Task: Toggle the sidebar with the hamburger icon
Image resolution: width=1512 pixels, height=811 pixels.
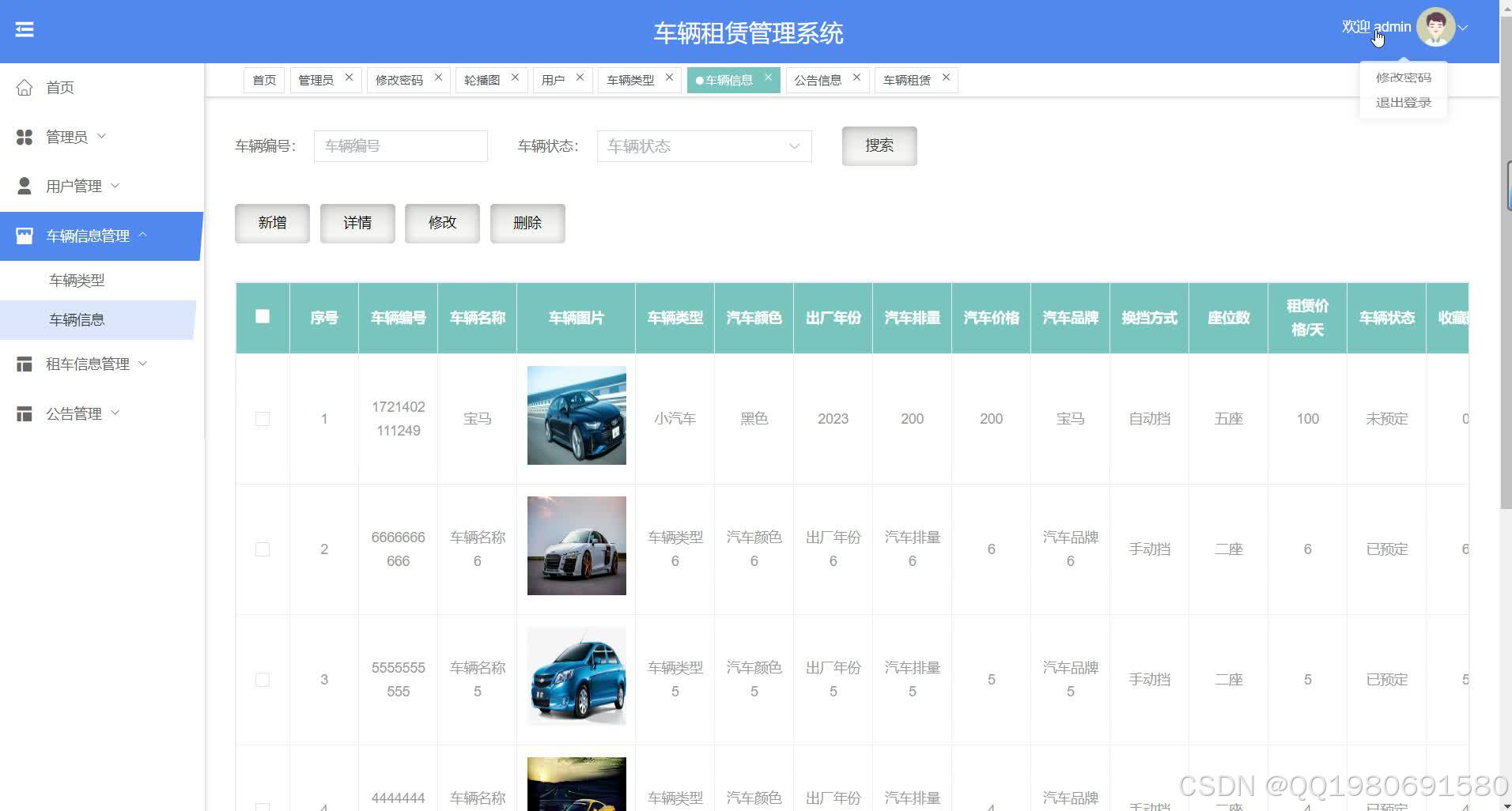Action: click(x=25, y=29)
